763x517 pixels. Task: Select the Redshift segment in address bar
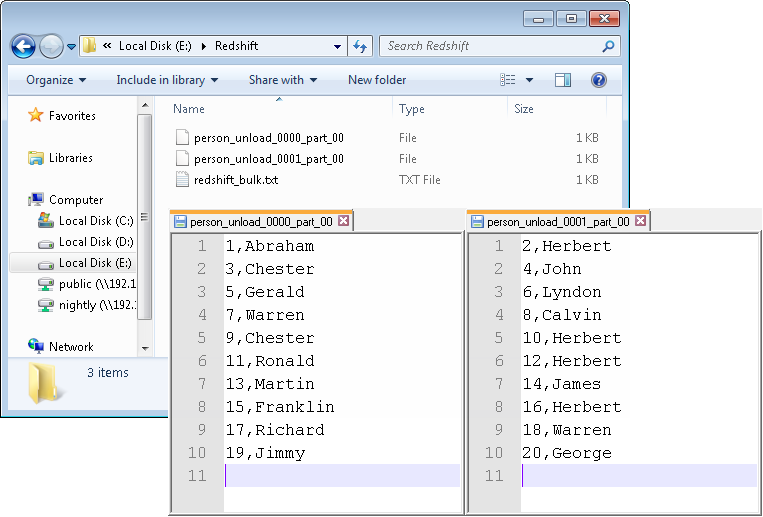(236, 46)
